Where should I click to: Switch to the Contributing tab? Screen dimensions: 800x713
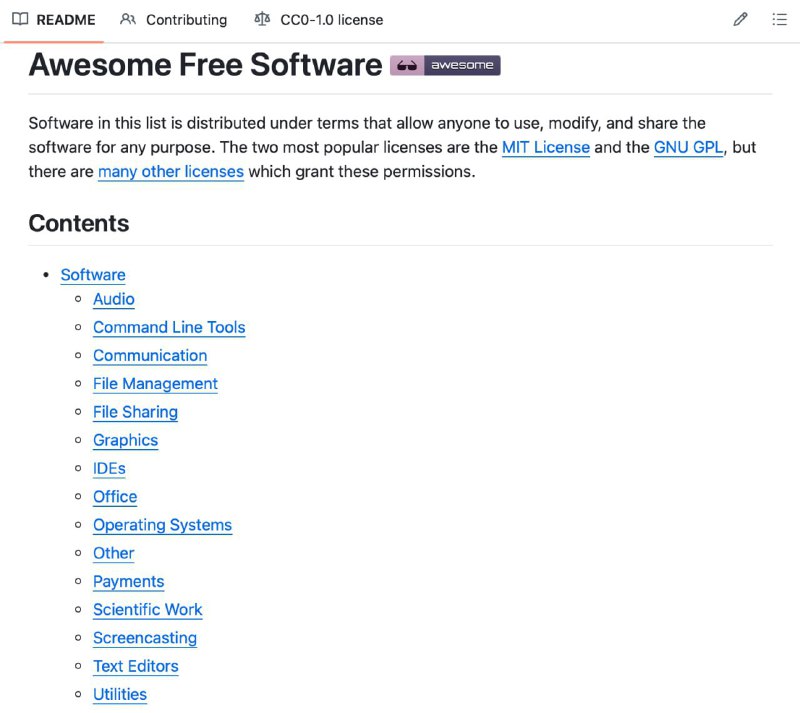pyautogui.click(x=185, y=19)
